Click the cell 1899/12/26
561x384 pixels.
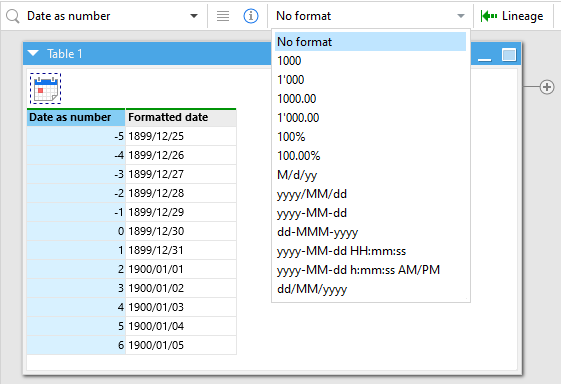181,155
